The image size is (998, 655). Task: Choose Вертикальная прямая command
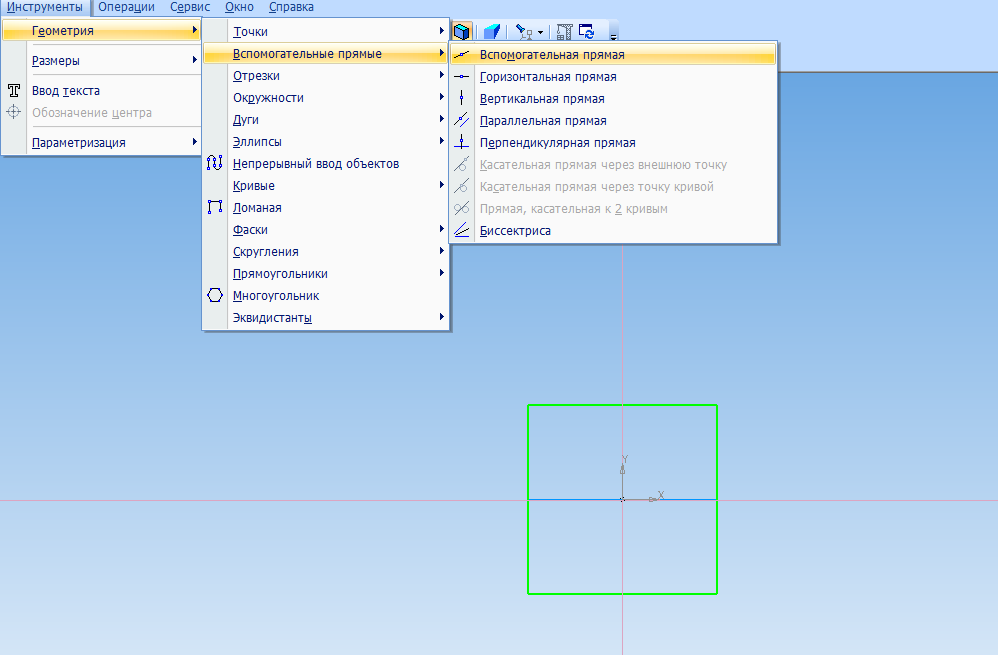[614, 99]
